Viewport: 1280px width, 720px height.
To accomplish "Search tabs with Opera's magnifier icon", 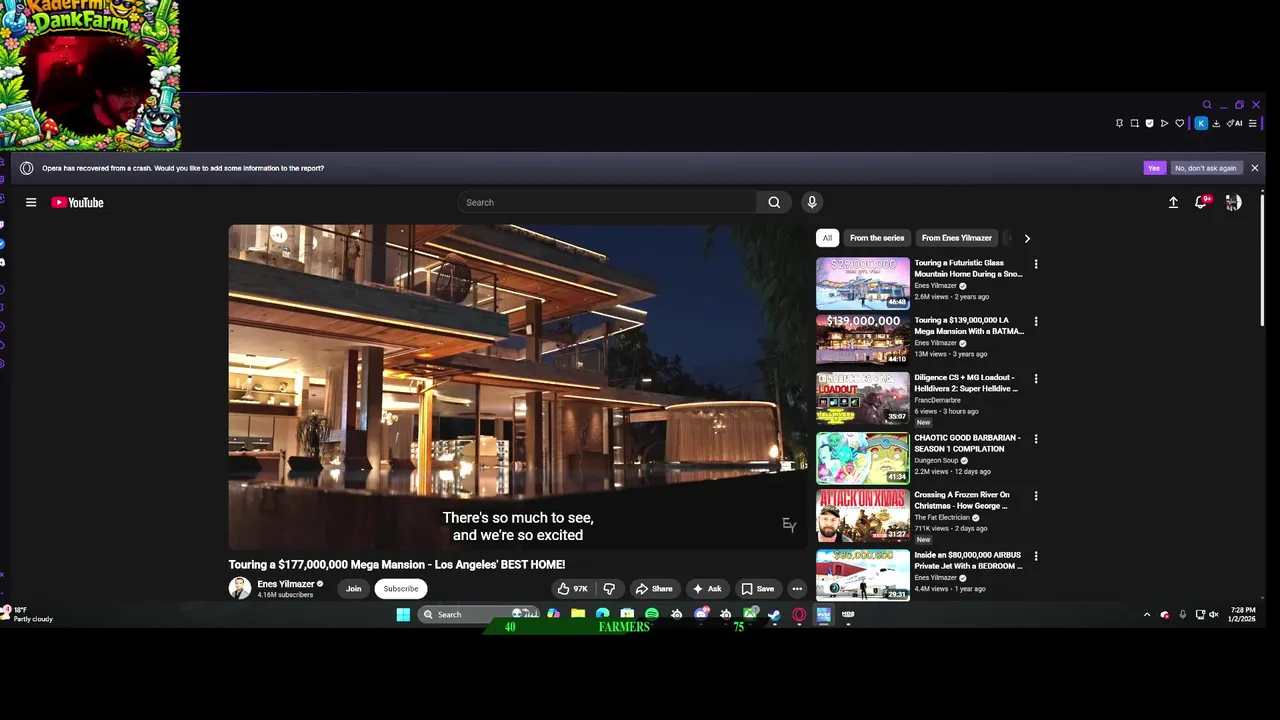I will point(1207,104).
